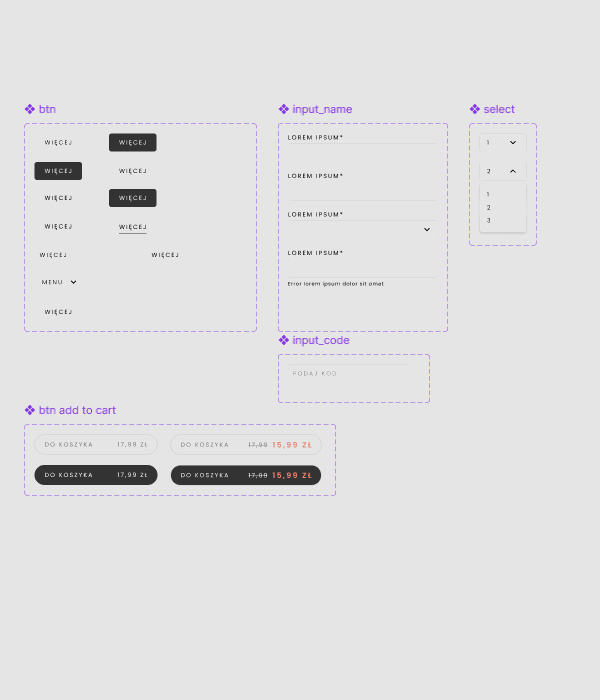This screenshot has width=600, height=700.
Task: Expand the MENU dropdown chevron
Action: coord(73,282)
